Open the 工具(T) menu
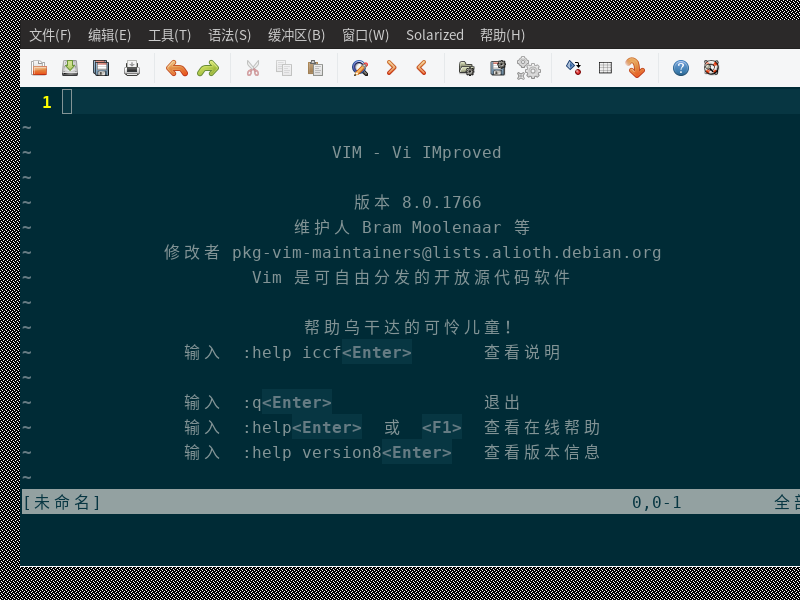The image size is (800, 600). [x=169, y=35]
